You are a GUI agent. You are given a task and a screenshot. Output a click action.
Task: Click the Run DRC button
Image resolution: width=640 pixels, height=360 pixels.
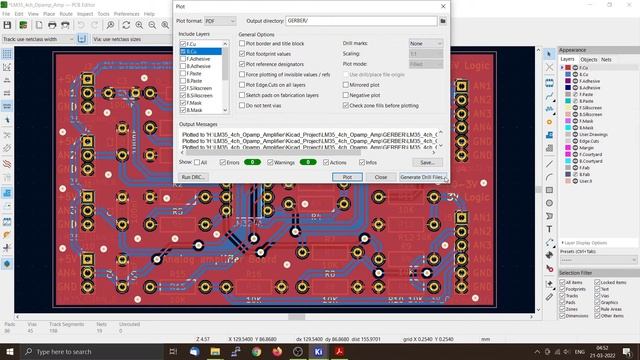point(193,177)
